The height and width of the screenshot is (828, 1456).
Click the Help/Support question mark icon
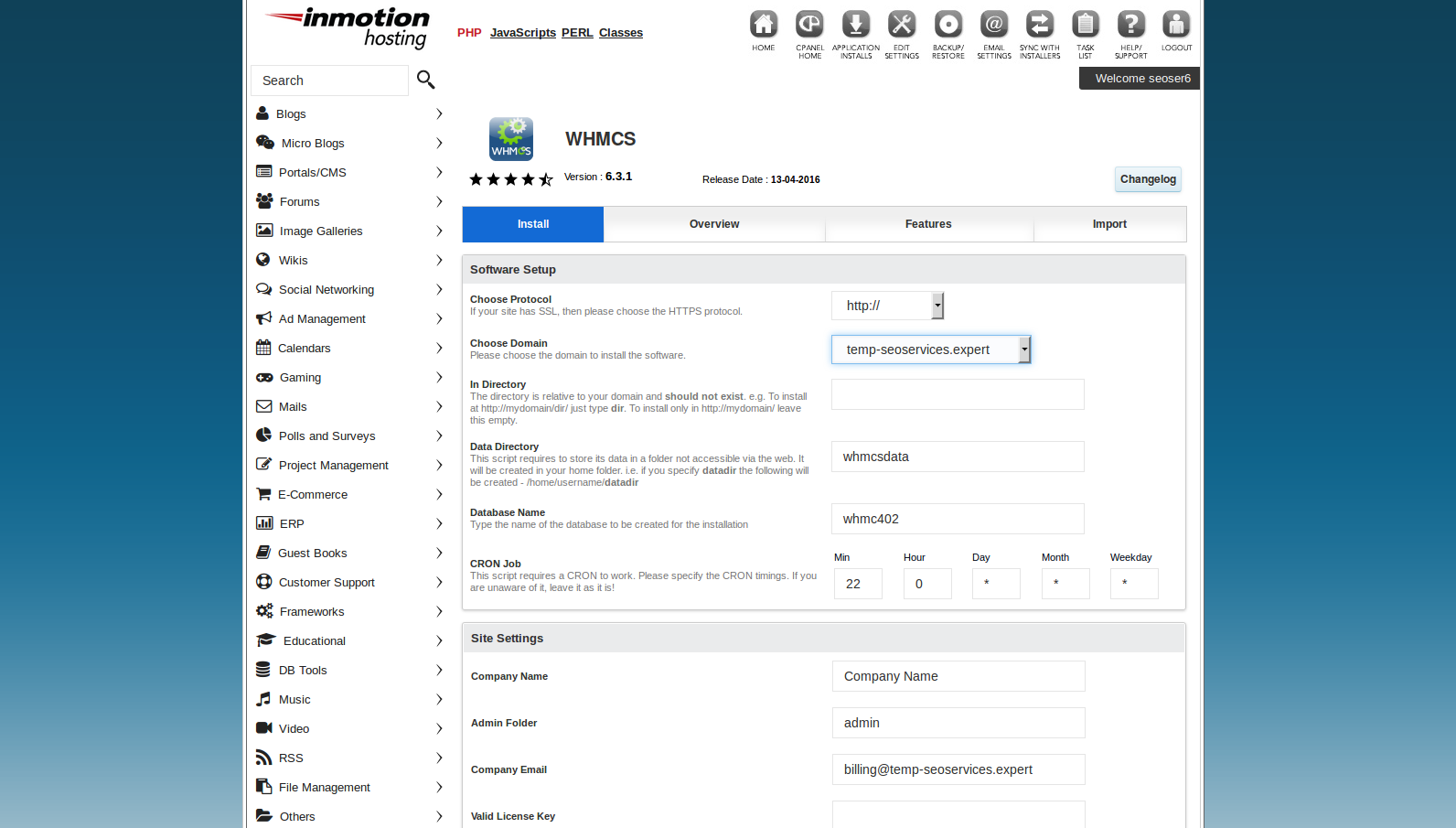[1130, 25]
